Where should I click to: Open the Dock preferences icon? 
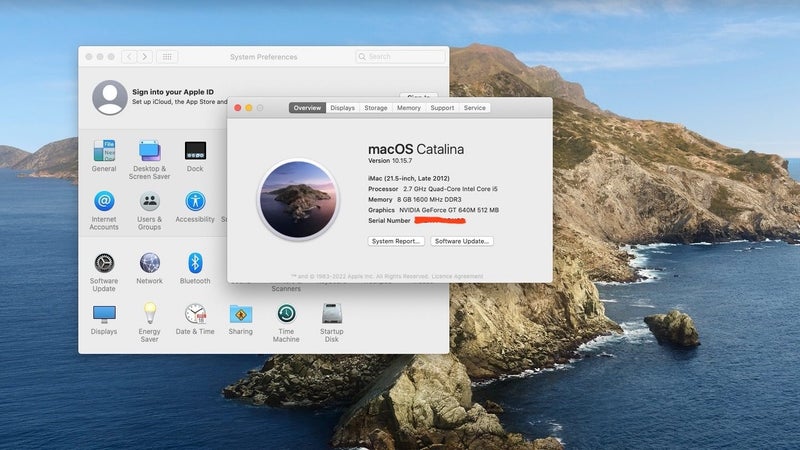click(x=195, y=151)
